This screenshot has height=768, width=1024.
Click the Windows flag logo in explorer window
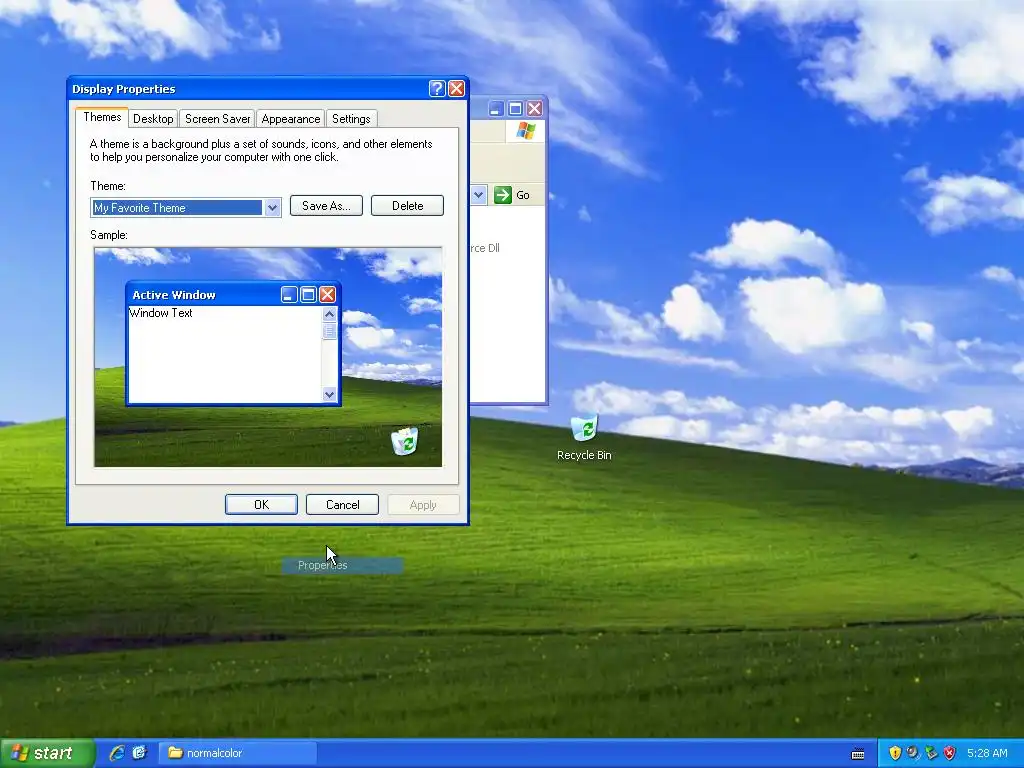pyautogui.click(x=525, y=131)
